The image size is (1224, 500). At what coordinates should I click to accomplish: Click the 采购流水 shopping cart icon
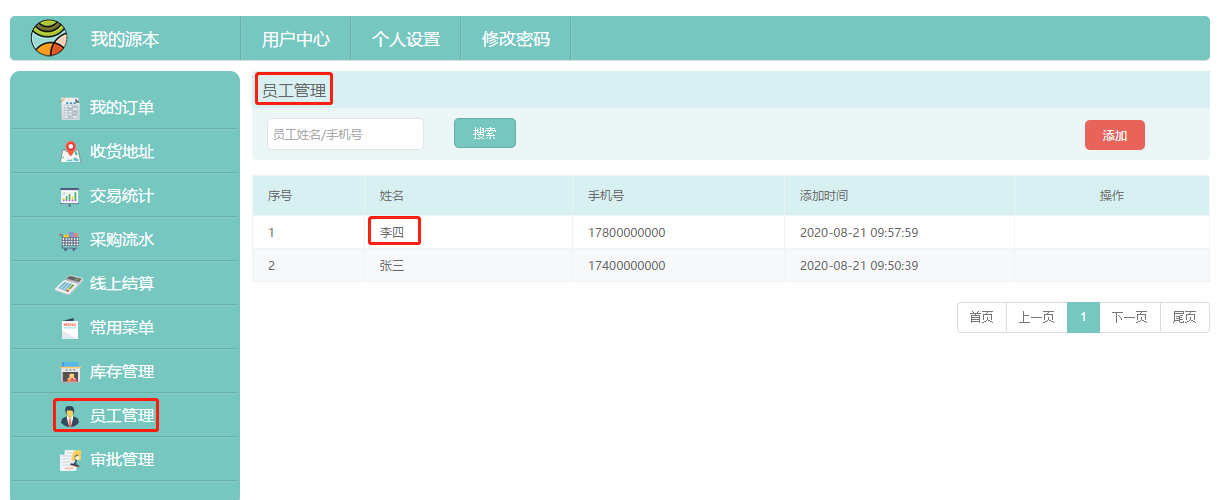[x=70, y=240]
